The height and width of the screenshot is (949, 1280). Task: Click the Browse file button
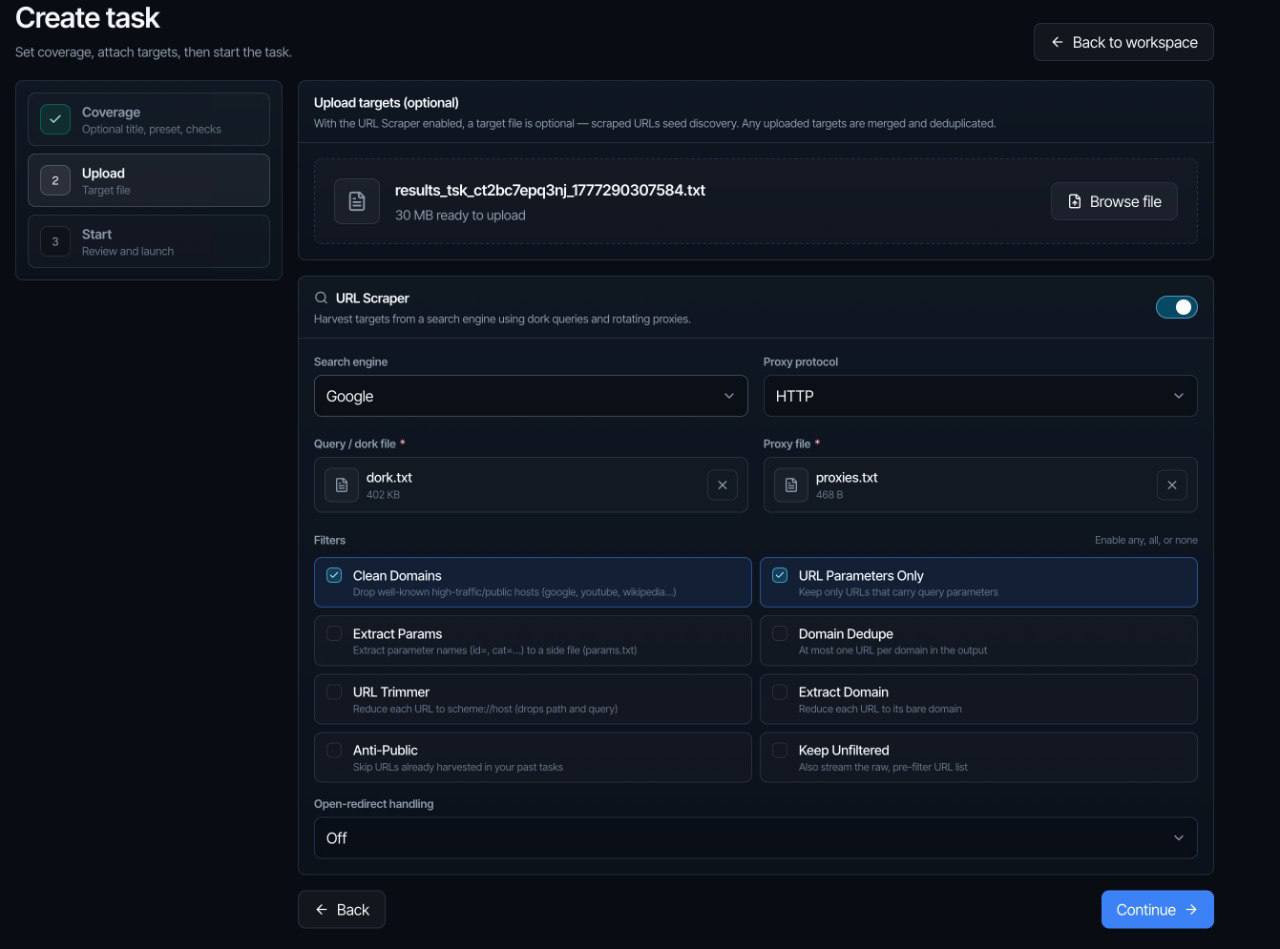pyautogui.click(x=1114, y=201)
